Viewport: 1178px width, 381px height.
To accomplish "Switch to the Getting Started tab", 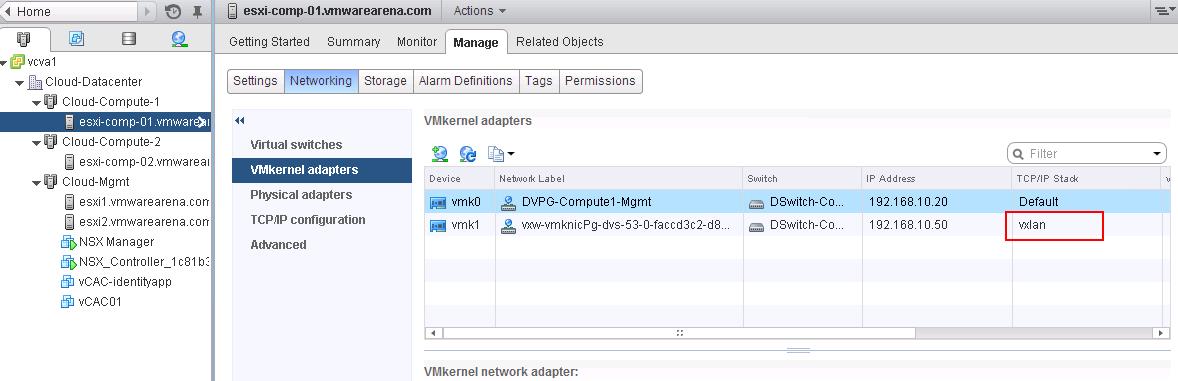I will 269,42.
